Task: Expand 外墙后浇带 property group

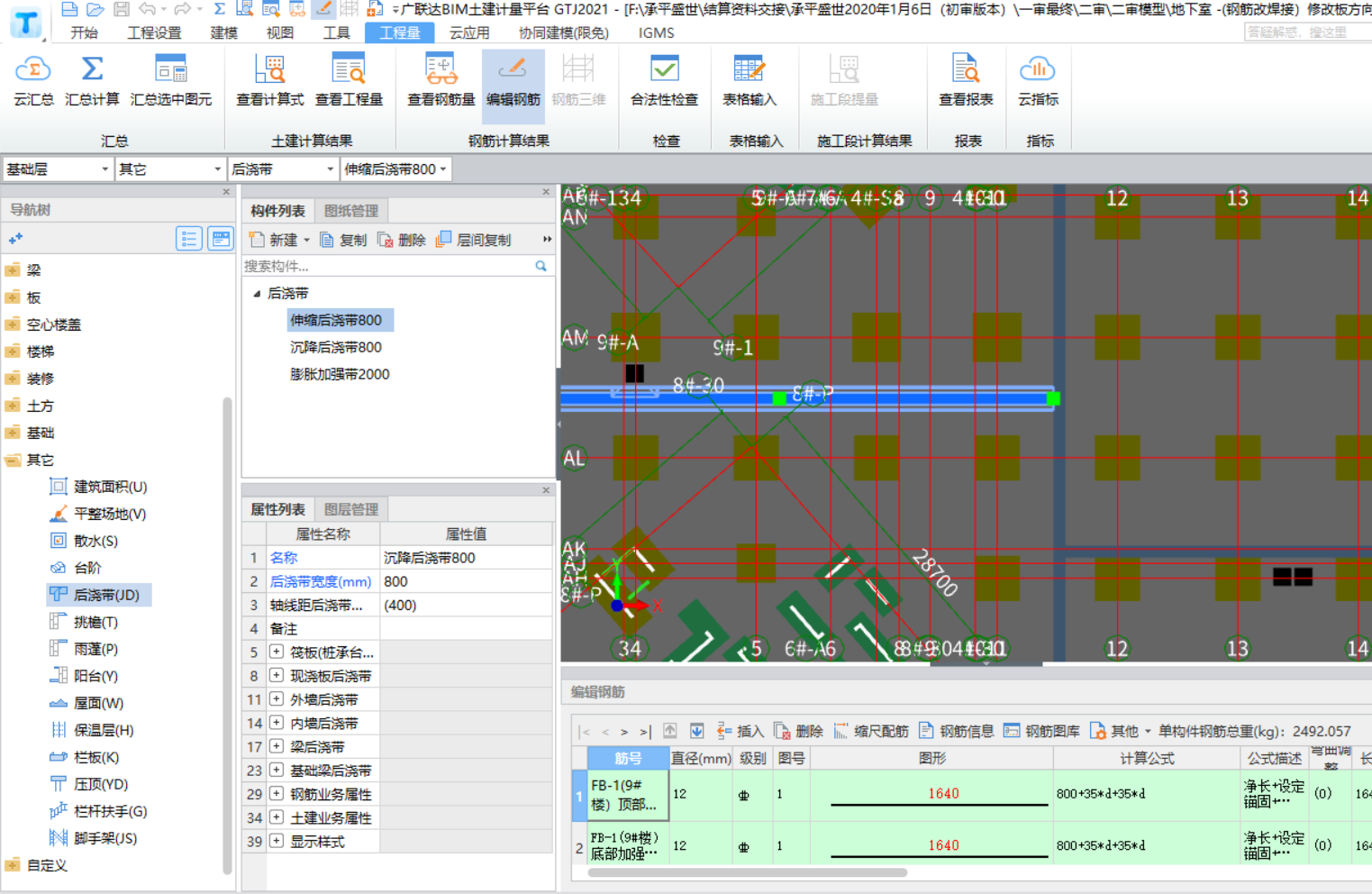Action: point(277,699)
